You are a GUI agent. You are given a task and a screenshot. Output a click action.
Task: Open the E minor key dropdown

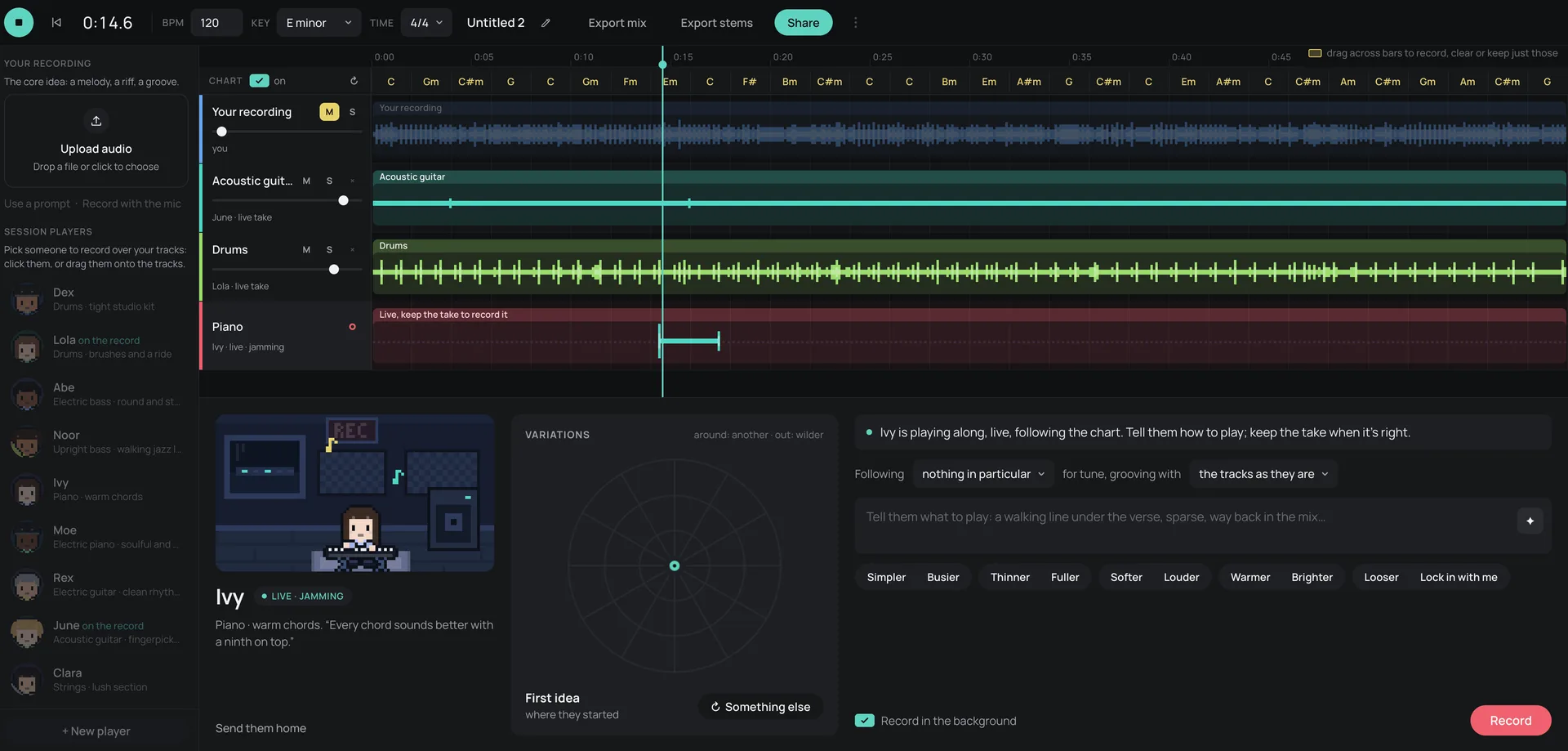tap(318, 23)
